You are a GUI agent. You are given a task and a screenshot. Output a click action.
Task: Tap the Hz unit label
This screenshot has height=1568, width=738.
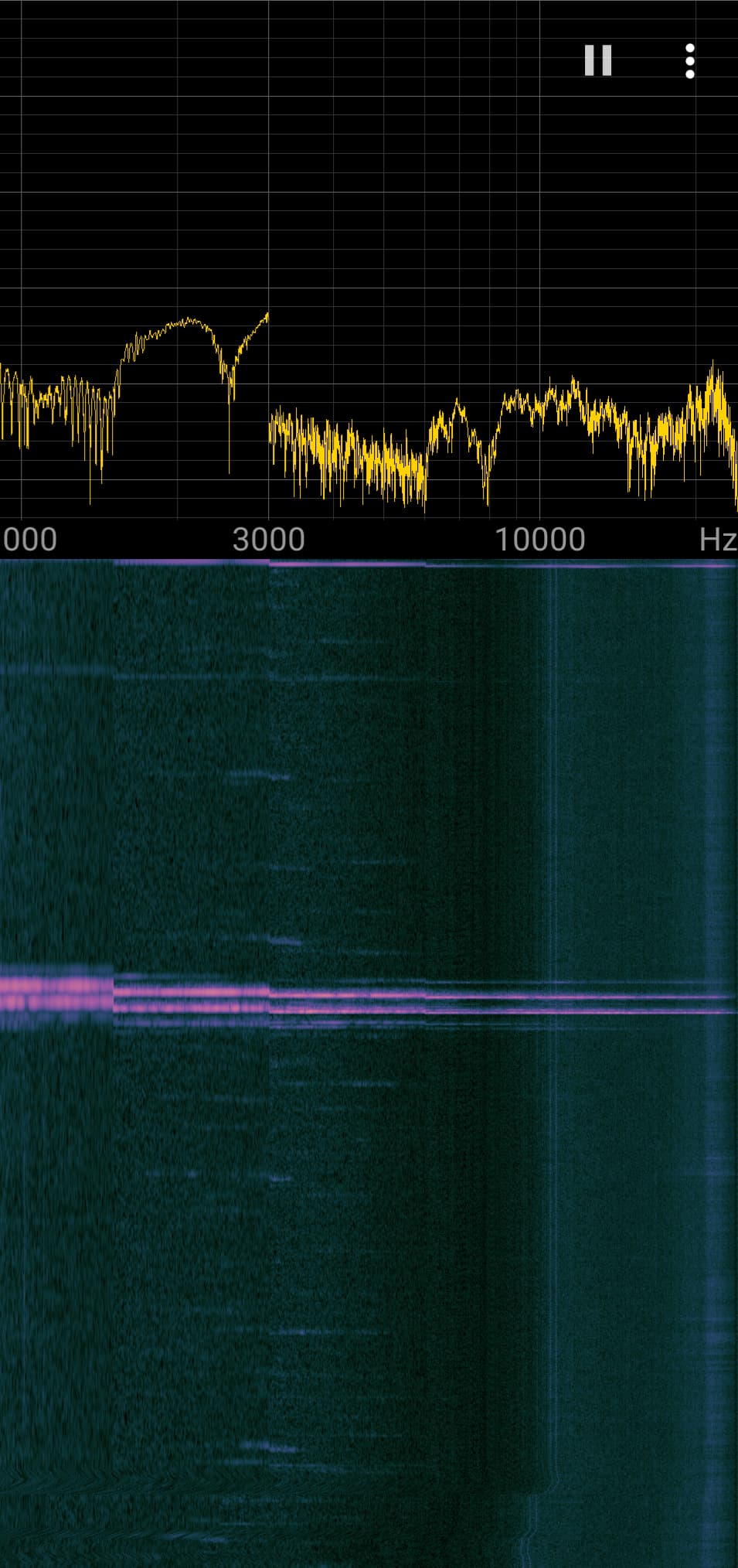(718, 539)
